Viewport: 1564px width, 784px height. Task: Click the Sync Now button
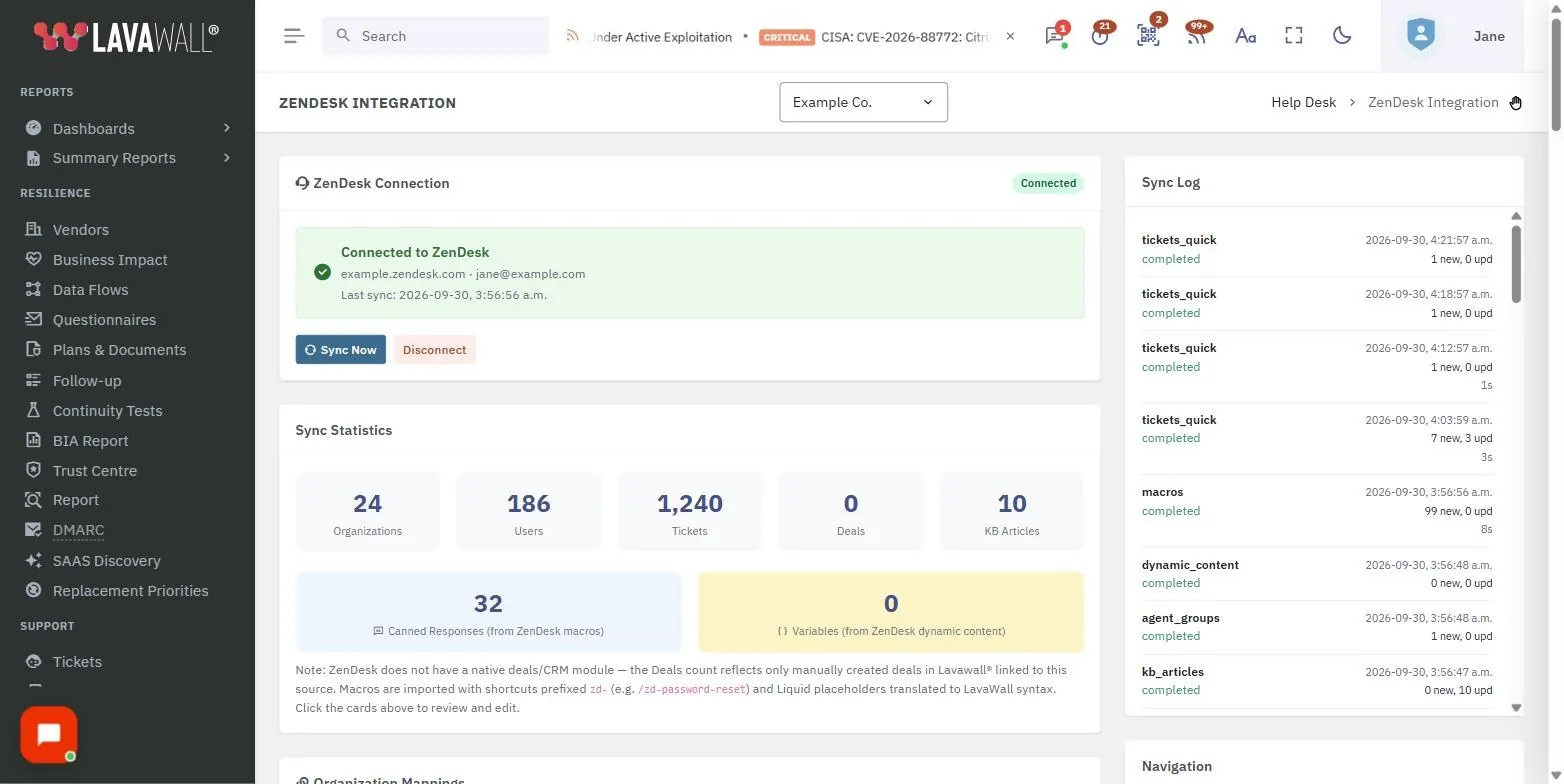point(341,350)
